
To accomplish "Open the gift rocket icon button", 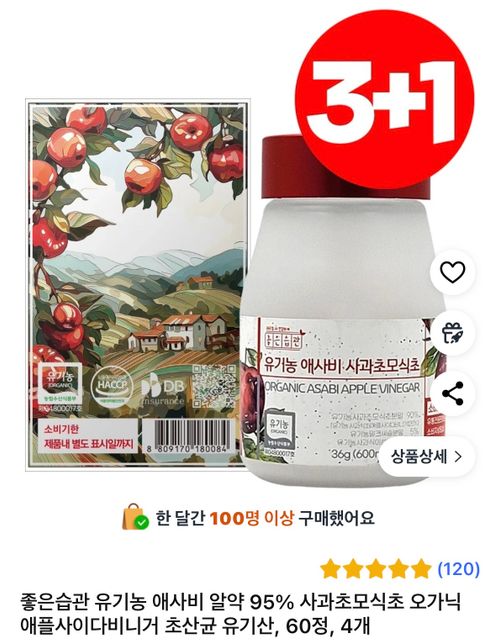I will (452, 332).
